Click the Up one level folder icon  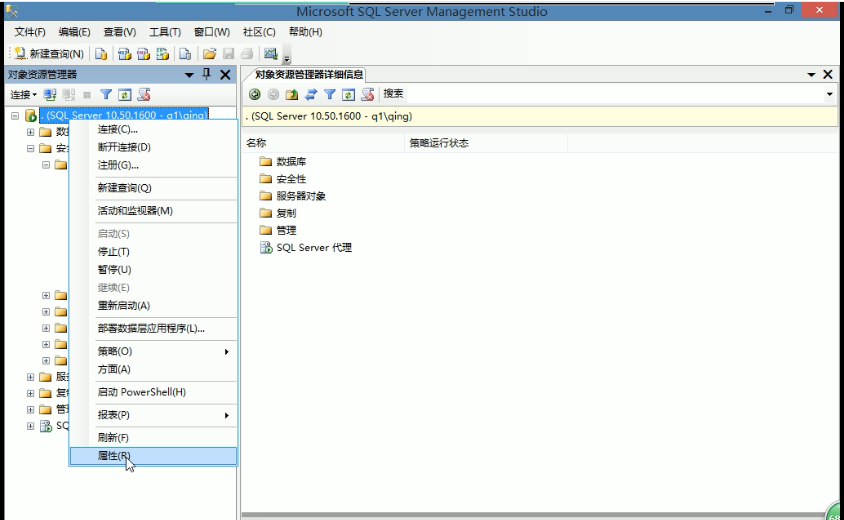292,95
